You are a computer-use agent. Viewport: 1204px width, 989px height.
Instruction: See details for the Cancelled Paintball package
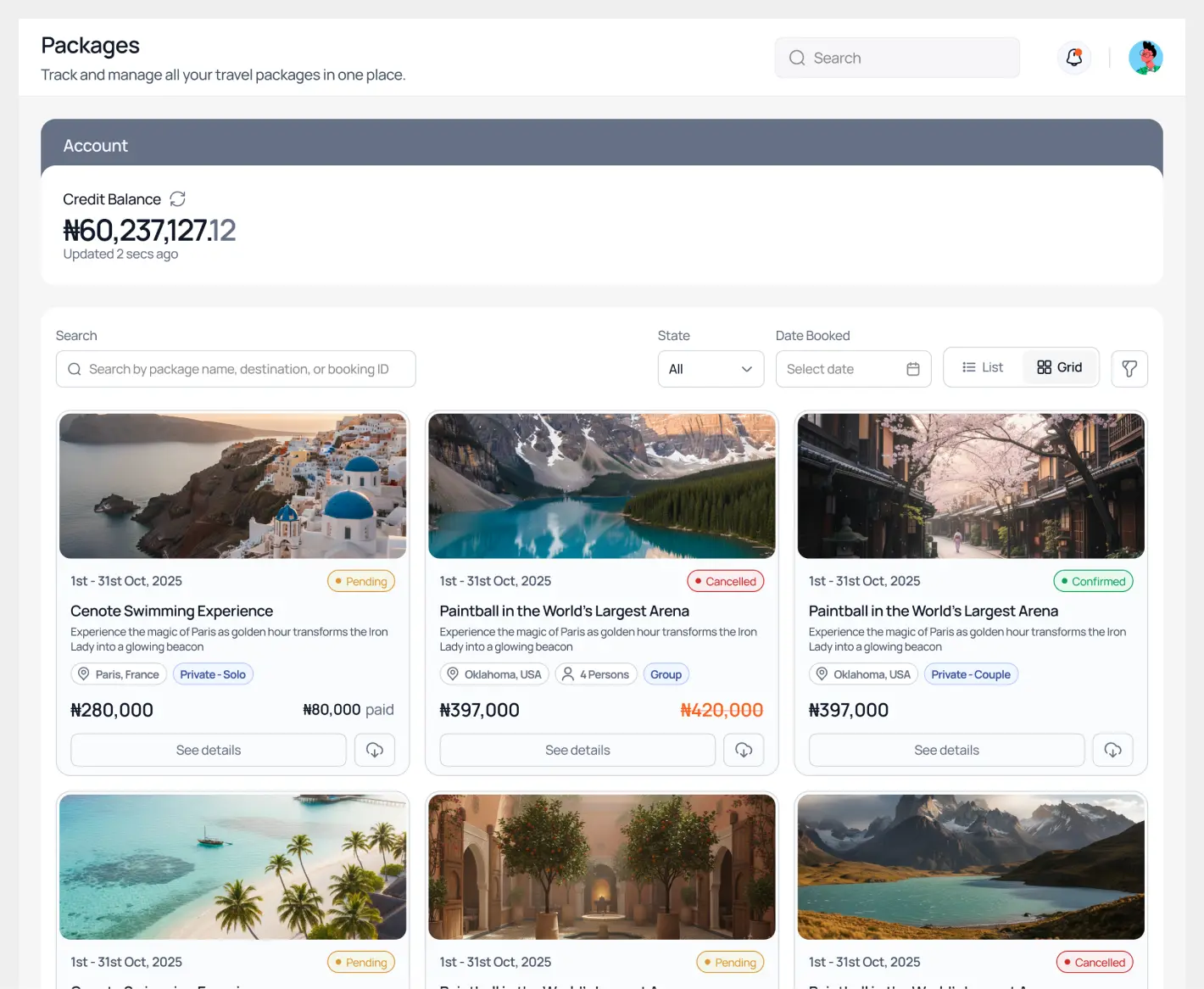577,750
